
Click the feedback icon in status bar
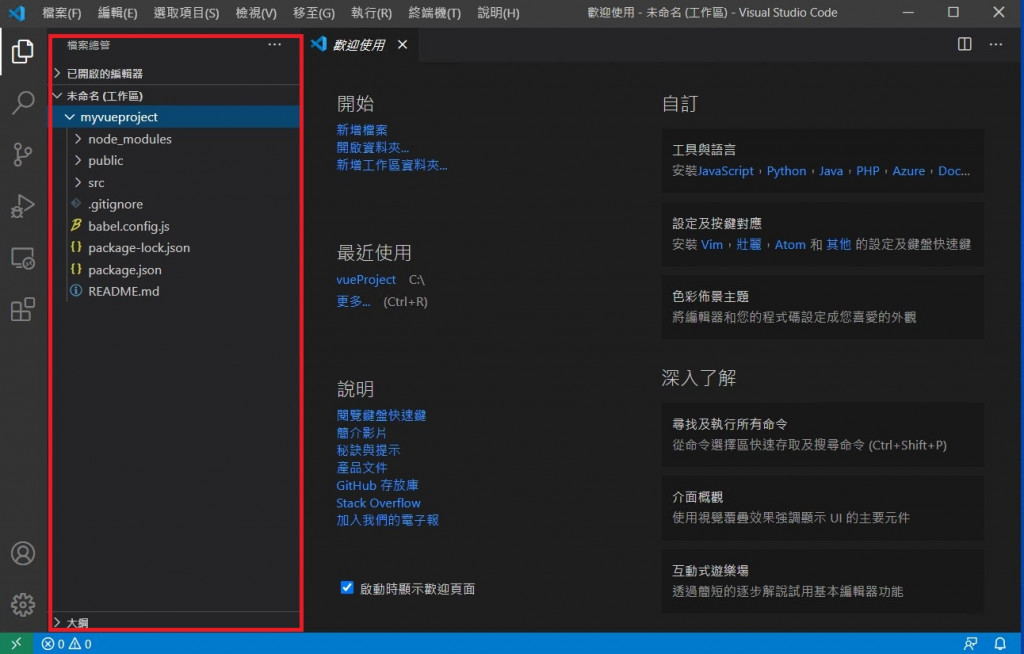pos(970,644)
